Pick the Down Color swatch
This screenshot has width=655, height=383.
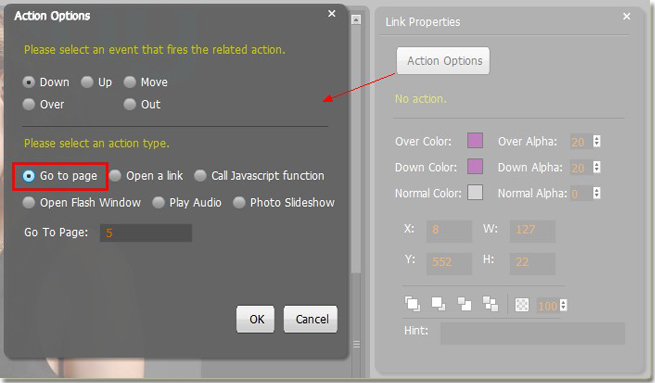475,166
